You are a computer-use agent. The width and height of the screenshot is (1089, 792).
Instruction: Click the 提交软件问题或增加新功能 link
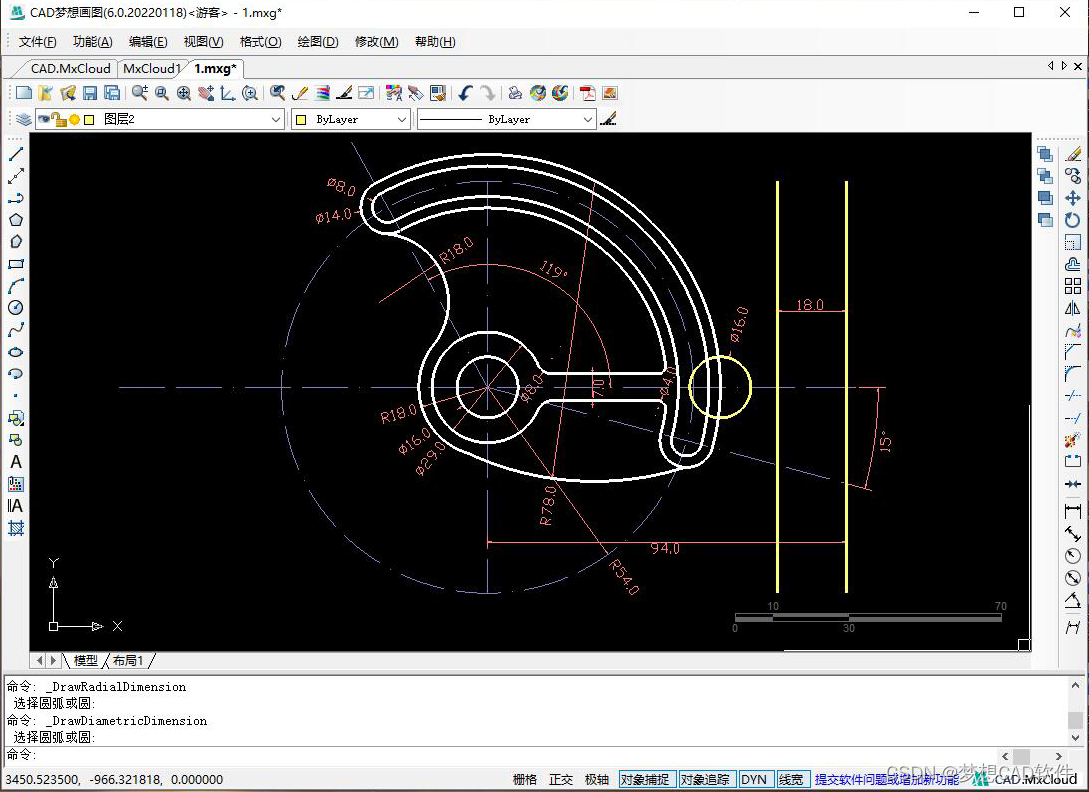[x=886, y=779]
